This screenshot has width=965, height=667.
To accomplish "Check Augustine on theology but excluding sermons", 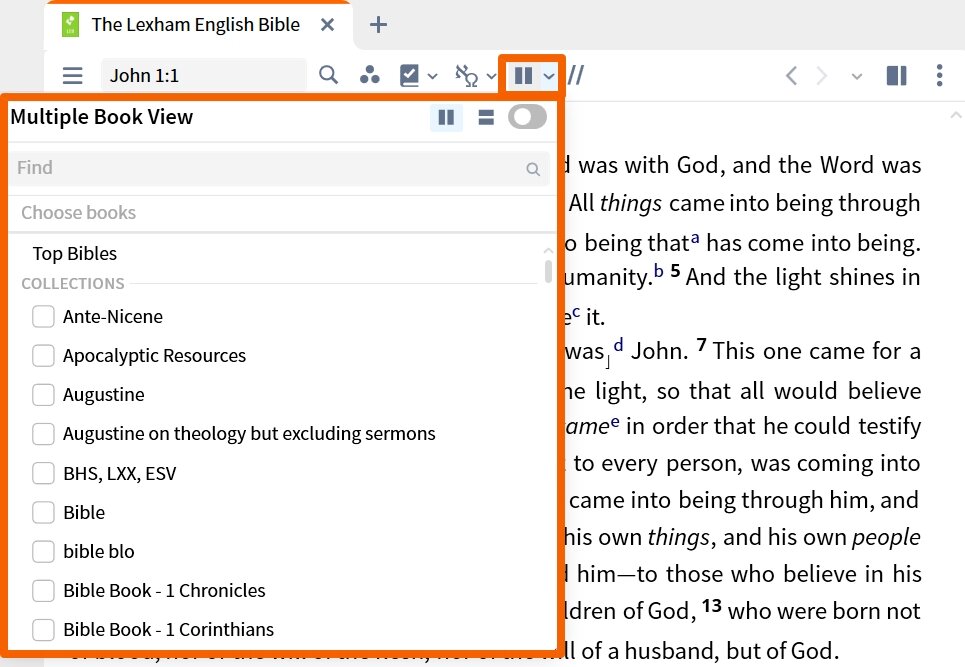I will 43,434.
